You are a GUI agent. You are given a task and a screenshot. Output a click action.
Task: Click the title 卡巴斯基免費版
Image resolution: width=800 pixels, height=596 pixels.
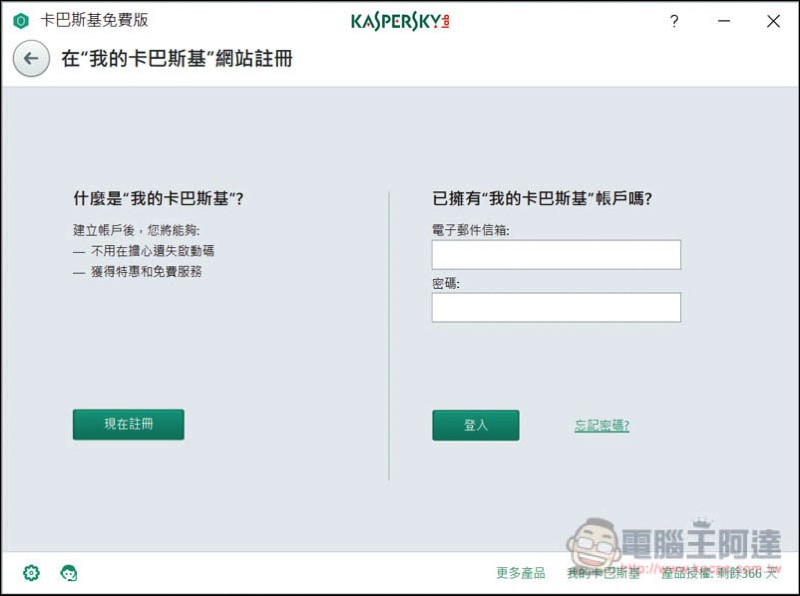click(x=94, y=20)
